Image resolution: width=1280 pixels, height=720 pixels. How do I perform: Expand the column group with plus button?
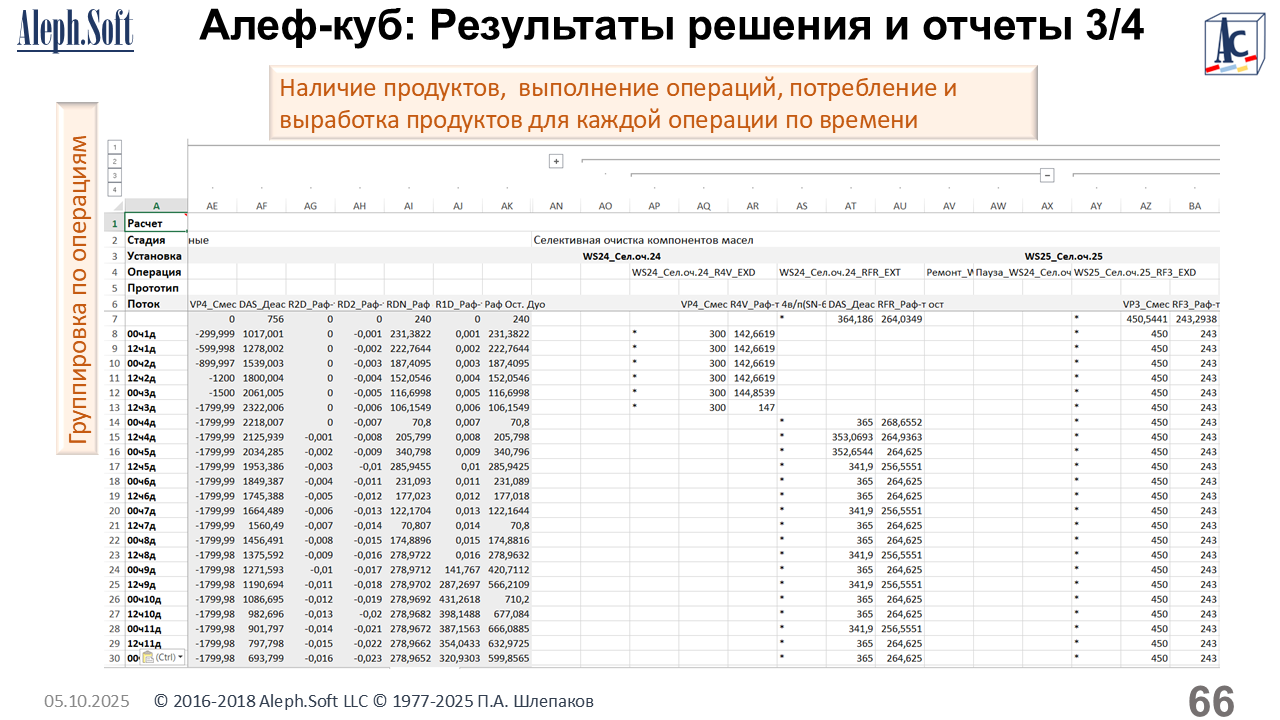[556, 160]
